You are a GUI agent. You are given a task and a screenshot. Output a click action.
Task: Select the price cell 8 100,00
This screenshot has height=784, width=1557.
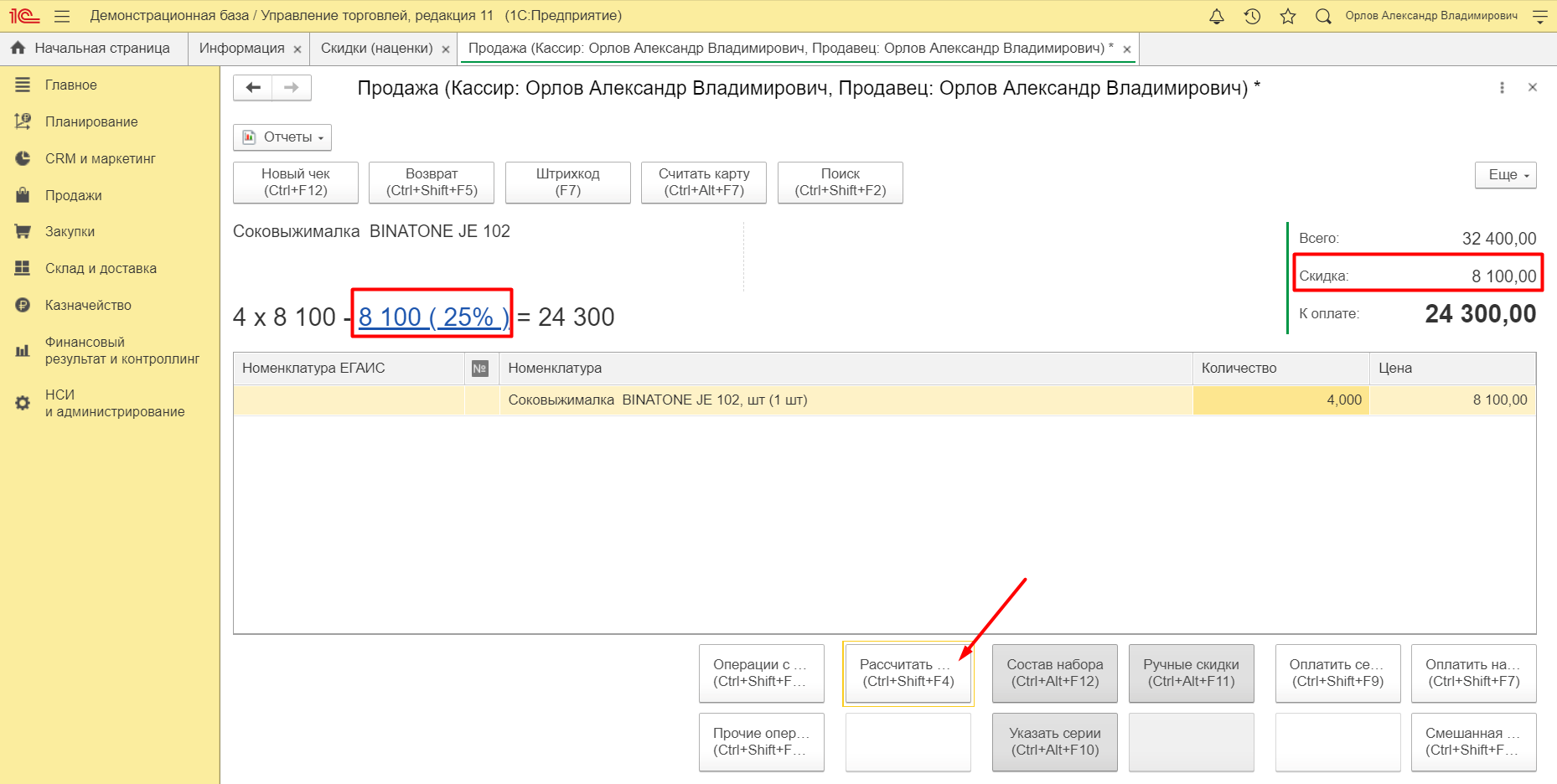(x=1453, y=400)
